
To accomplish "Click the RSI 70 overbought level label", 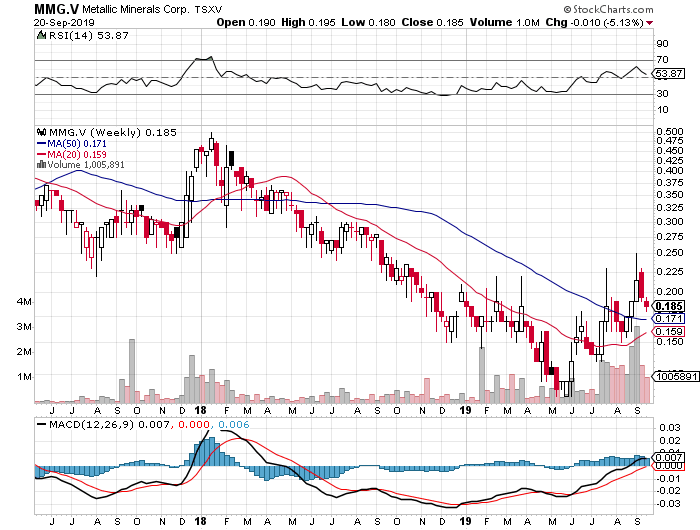I will (x=662, y=59).
